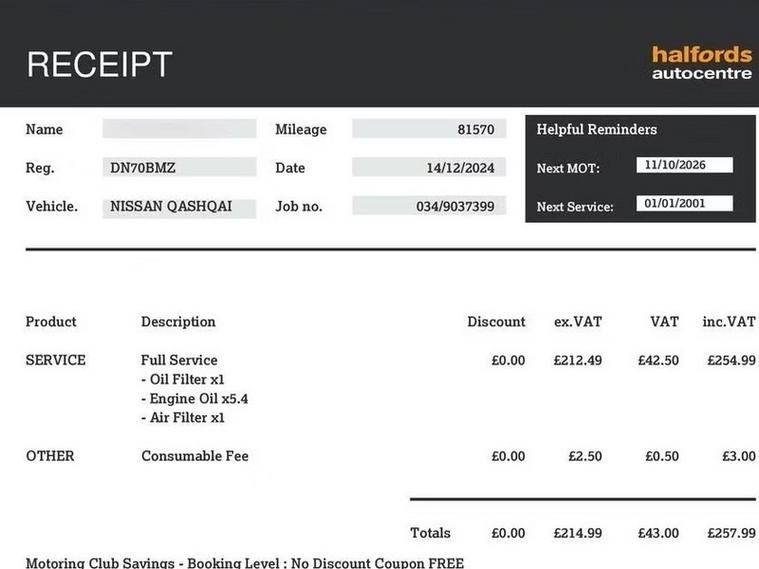The image size is (759, 569).
Task: Click the Halfords Autocentre logo
Action: tap(701, 63)
